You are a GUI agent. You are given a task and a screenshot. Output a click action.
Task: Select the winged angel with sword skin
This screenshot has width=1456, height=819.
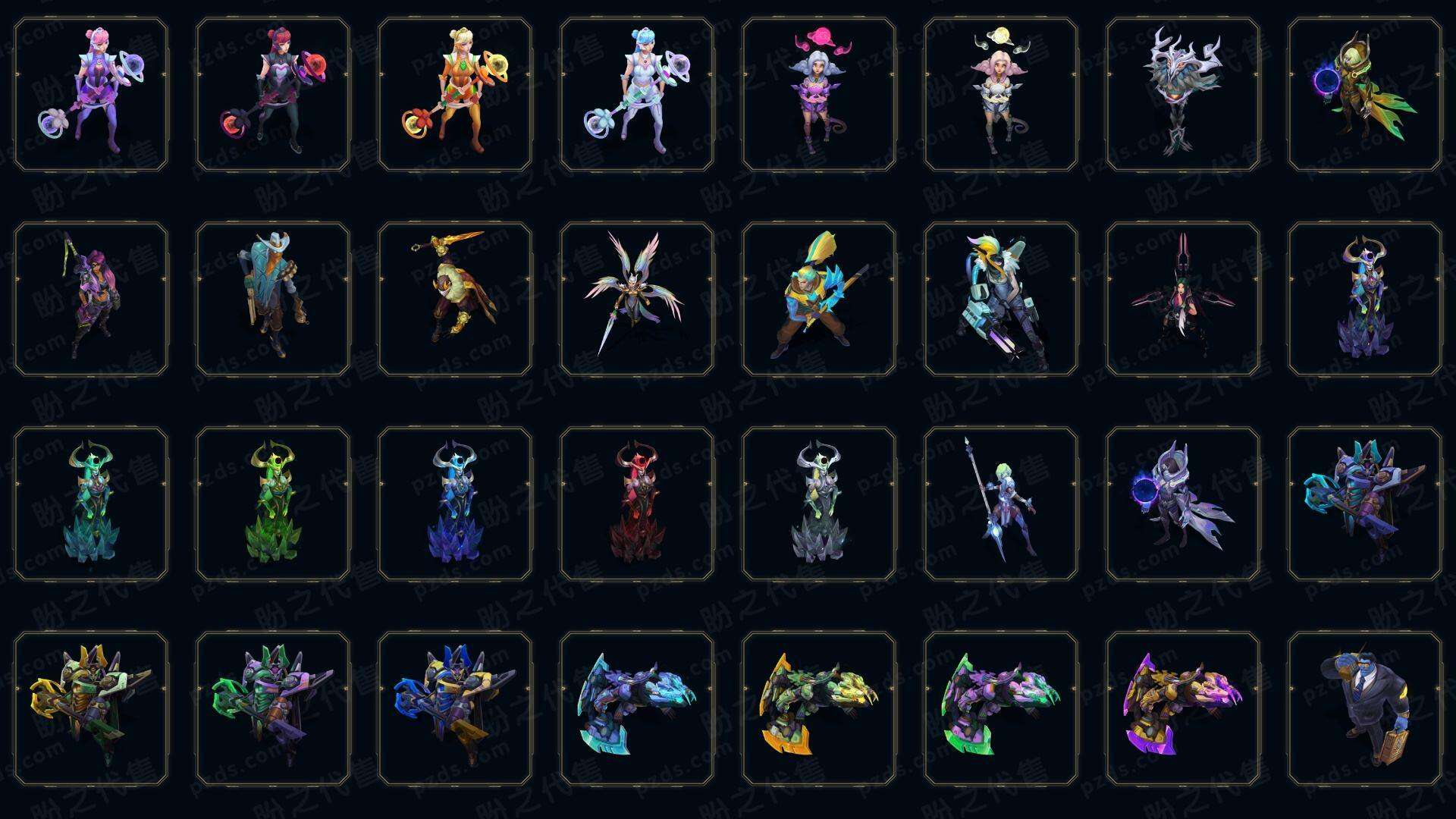637,299
